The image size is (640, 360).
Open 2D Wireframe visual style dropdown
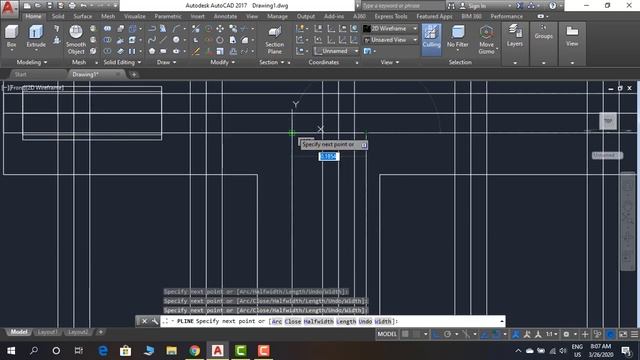pos(390,29)
